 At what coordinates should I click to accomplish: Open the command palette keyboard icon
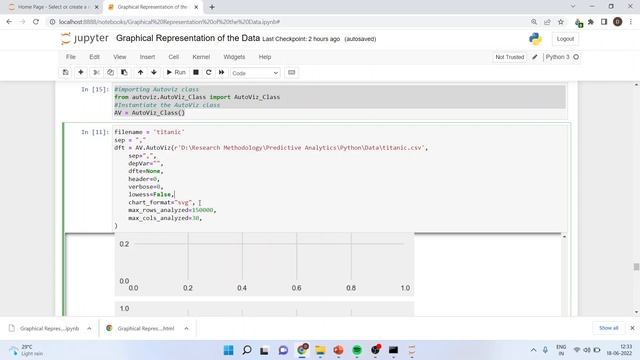tap(291, 73)
